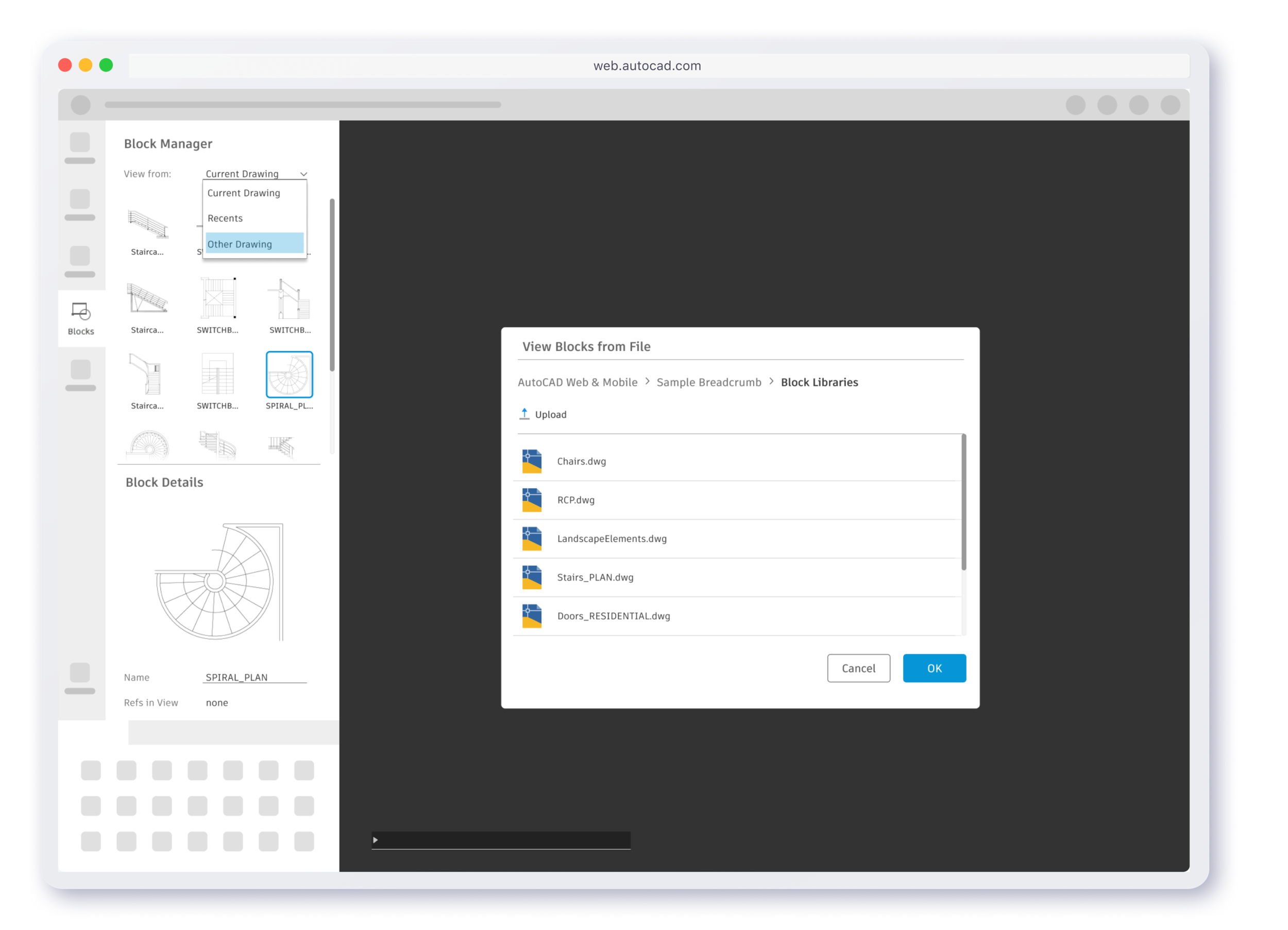The width and height of the screenshot is (1288, 930).
Task: Select the Other Drawing option
Action: (x=240, y=244)
